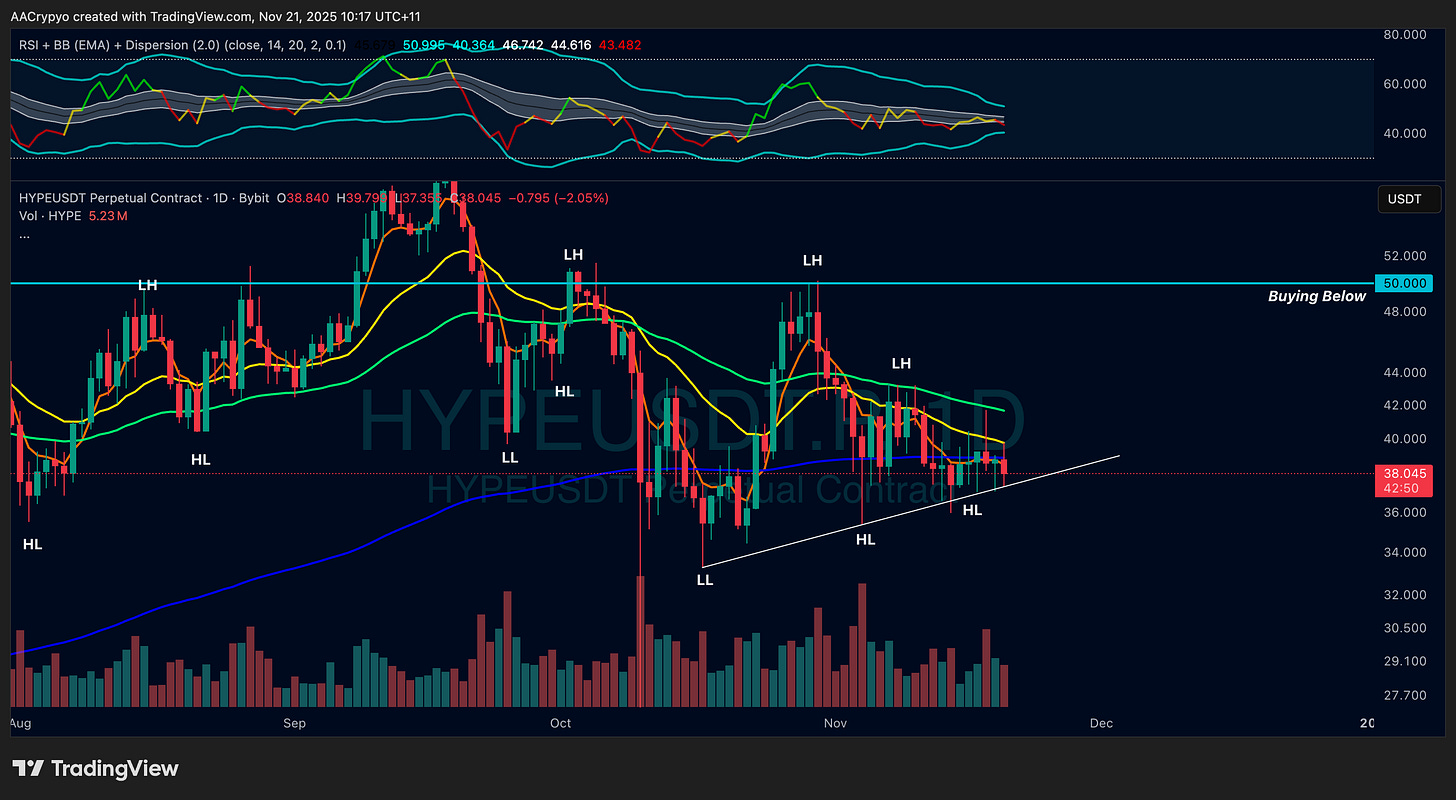Image resolution: width=1456 pixels, height=800 pixels.
Task: Click the RSI value 44.616
Action: tap(571, 45)
